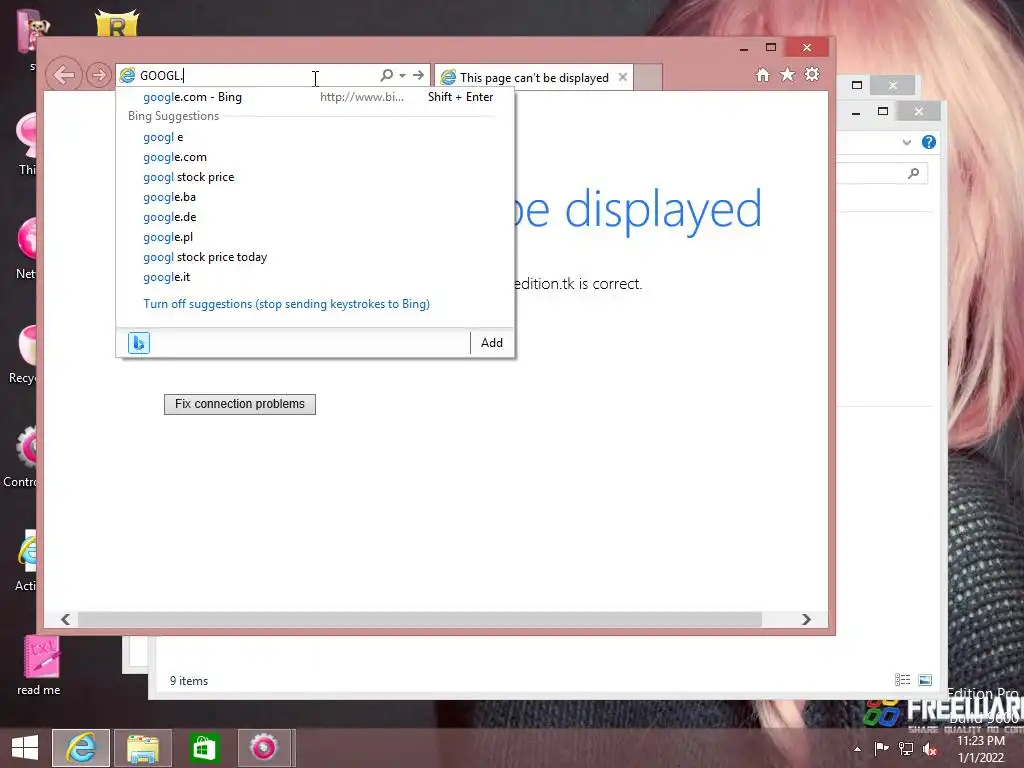Image resolution: width=1024 pixels, height=768 pixels.
Task: Click the Go arrow in address bar
Action: pyautogui.click(x=419, y=75)
